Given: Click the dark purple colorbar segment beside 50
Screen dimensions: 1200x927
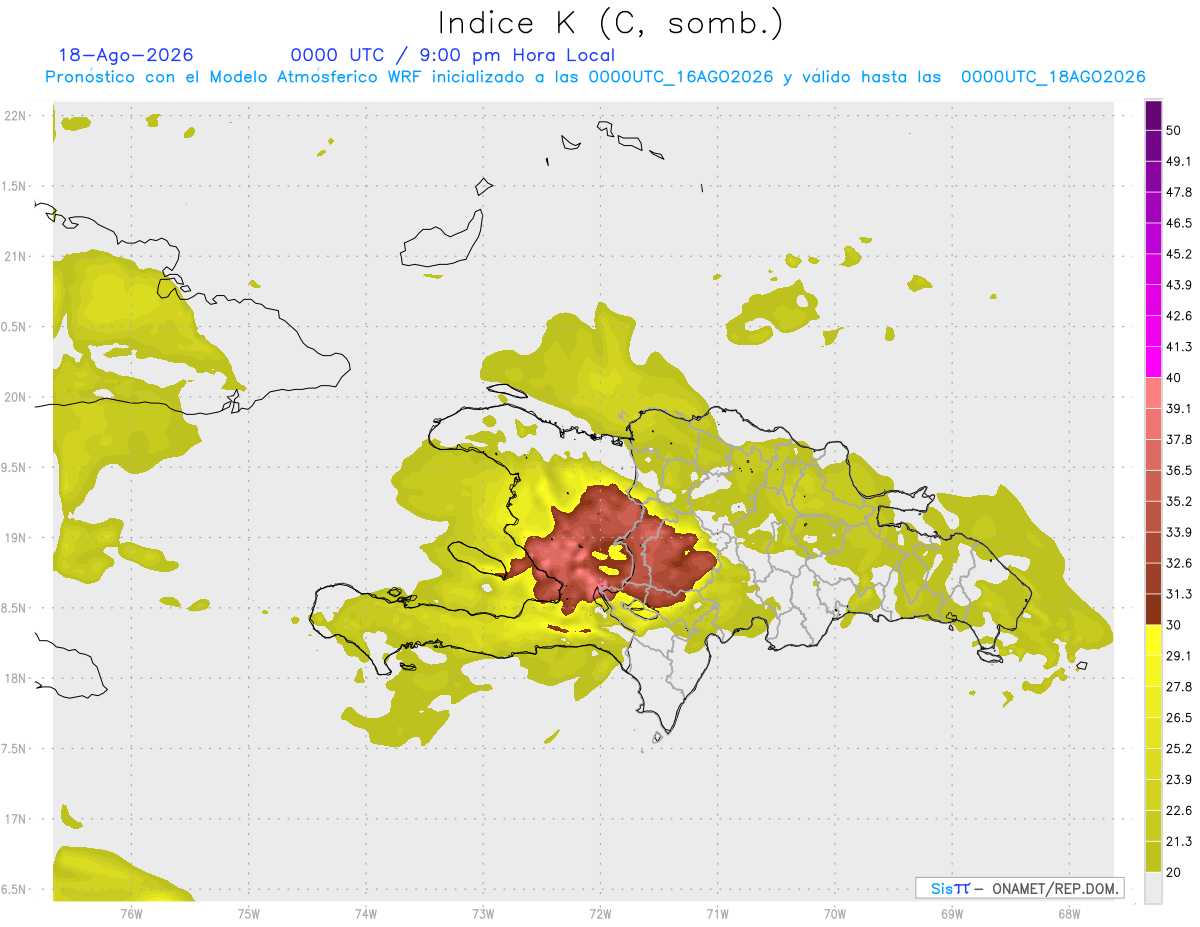Looking at the screenshot, I should [x=1153, y=116].
